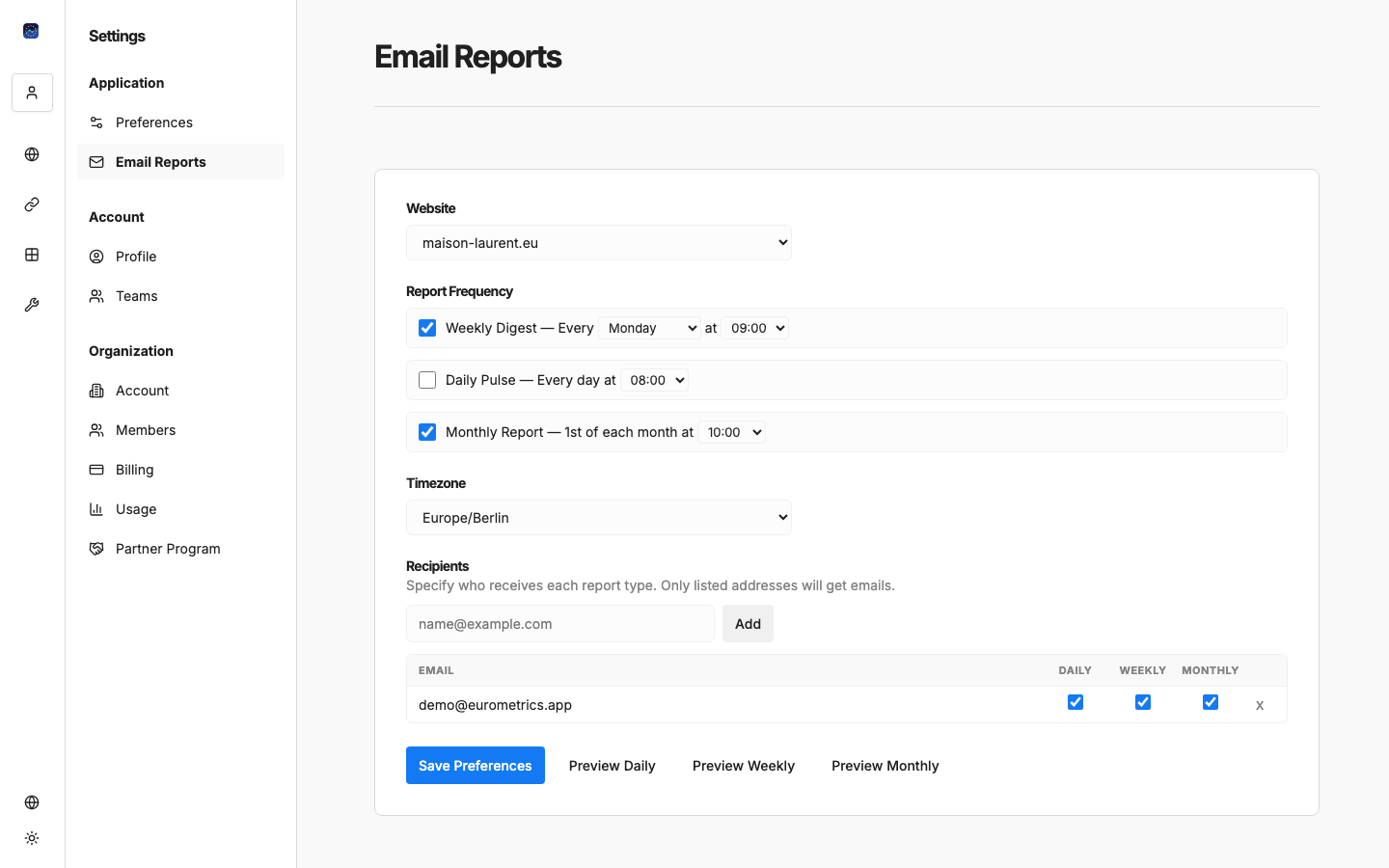Click the Preferences sliders icon
Viewport: 1389px width, 868px height.
[96, 122]
